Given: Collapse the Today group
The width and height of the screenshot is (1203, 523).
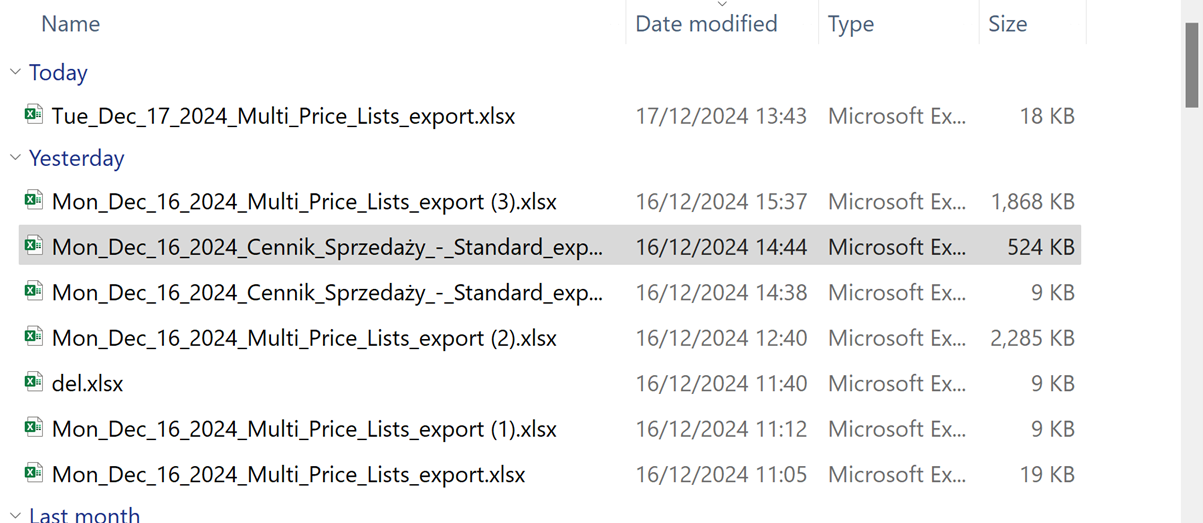Looking at the screenshot, I should click(x=15, y=72).
